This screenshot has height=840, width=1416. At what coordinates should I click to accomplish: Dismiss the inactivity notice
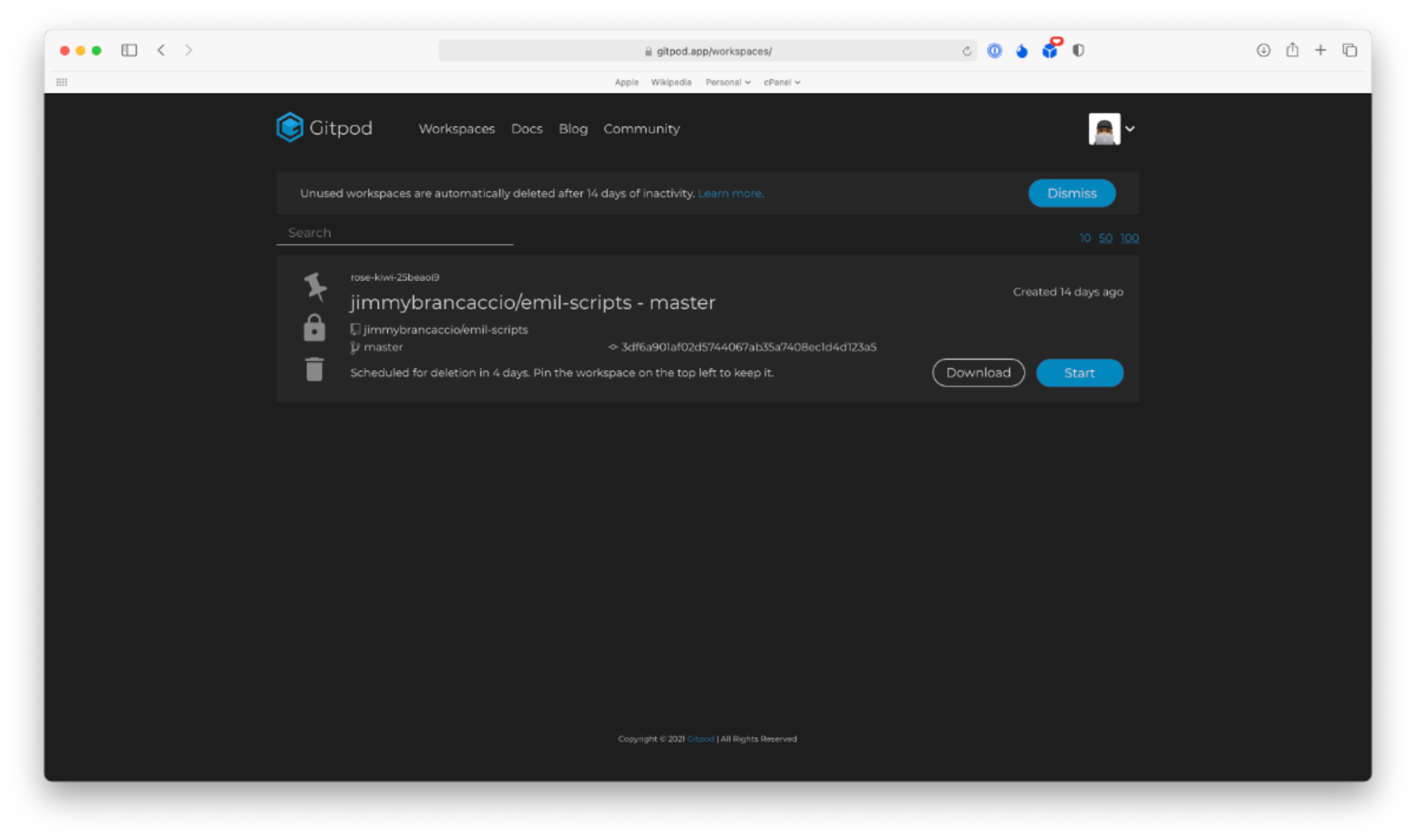(x=1071, y=193)
